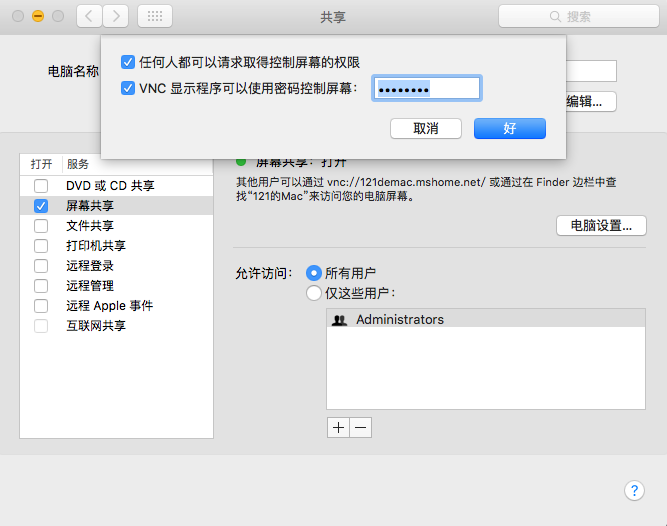The width and height of the screenshot is (667, 526).
Task: Confirm with the 好 button
Action: (510, 128)
